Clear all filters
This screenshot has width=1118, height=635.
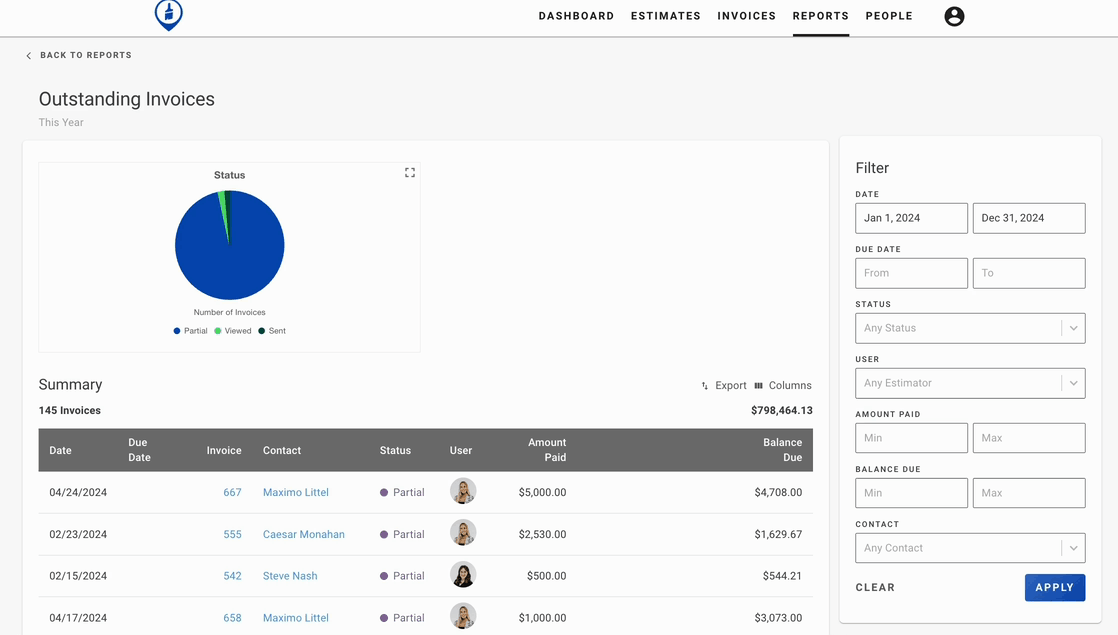point(875,587)
